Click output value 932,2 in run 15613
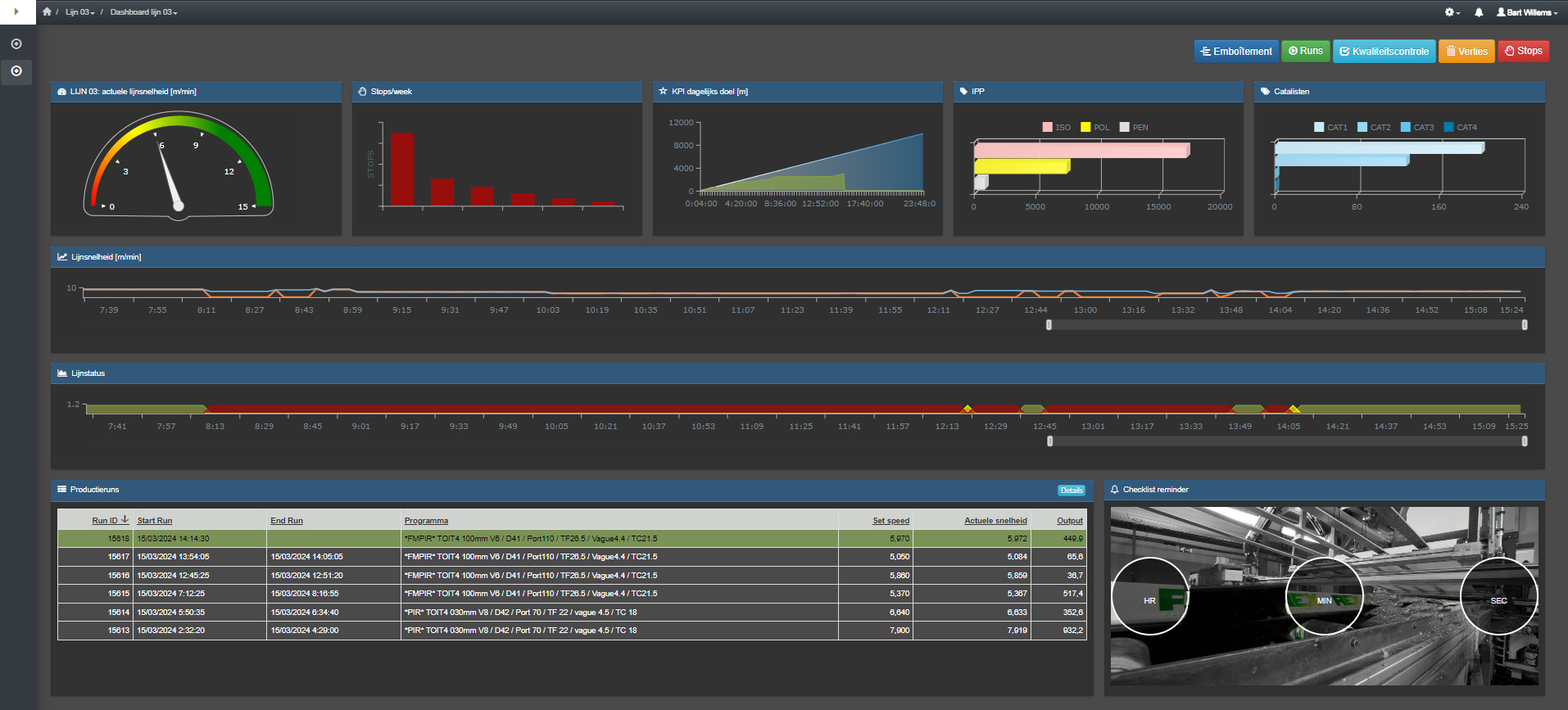Viewport: 1568px width, 710px height. [1072, 631]
